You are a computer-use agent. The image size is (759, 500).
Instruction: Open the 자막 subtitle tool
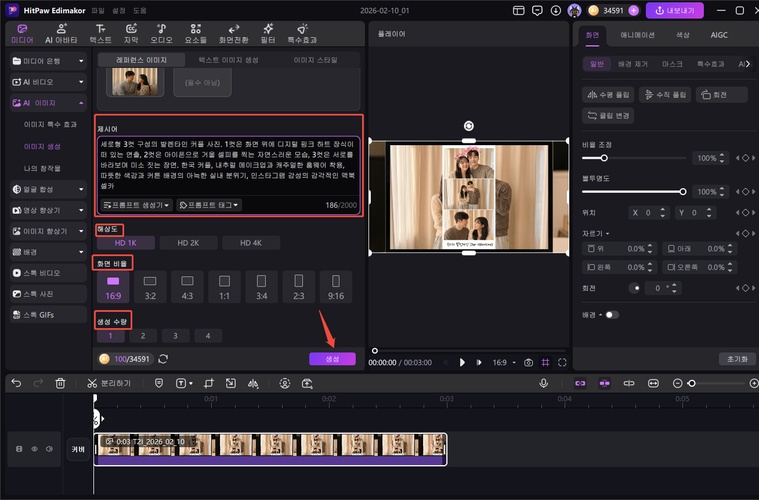point(131,34)
